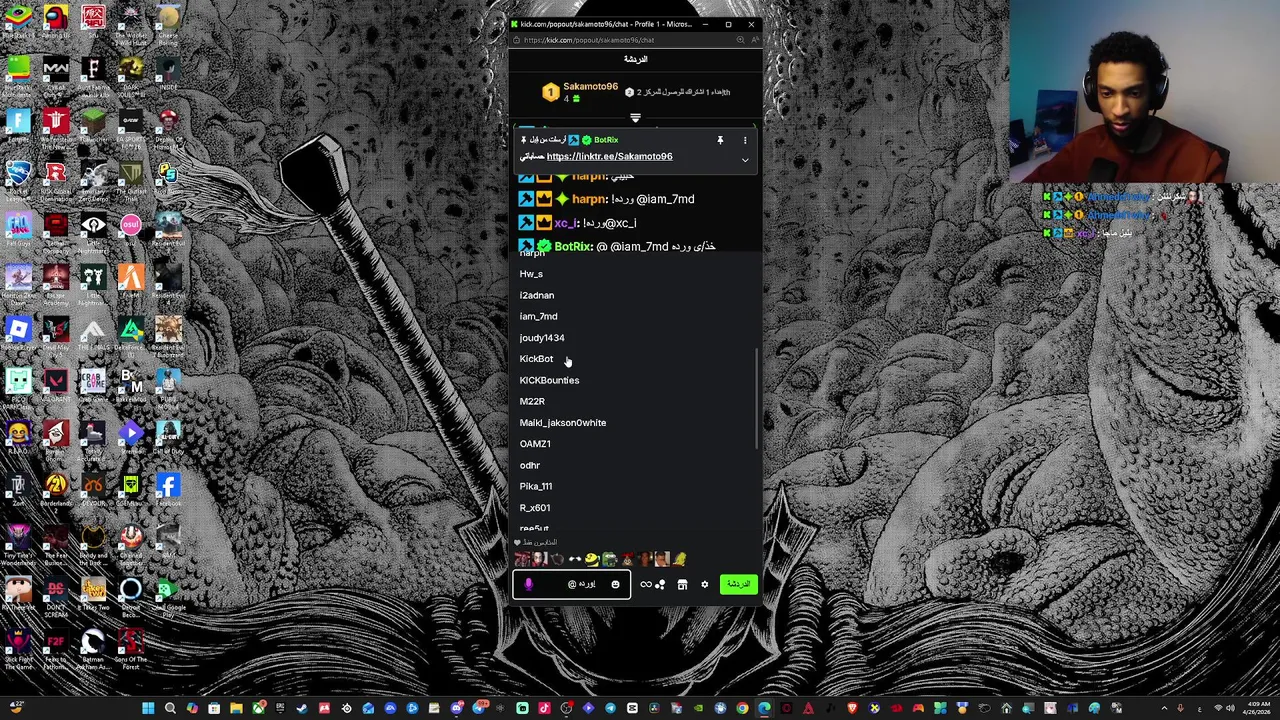The image size is (1280, 720).
Task: Open the INSIDE desktop shortcut
Action: 168,74
